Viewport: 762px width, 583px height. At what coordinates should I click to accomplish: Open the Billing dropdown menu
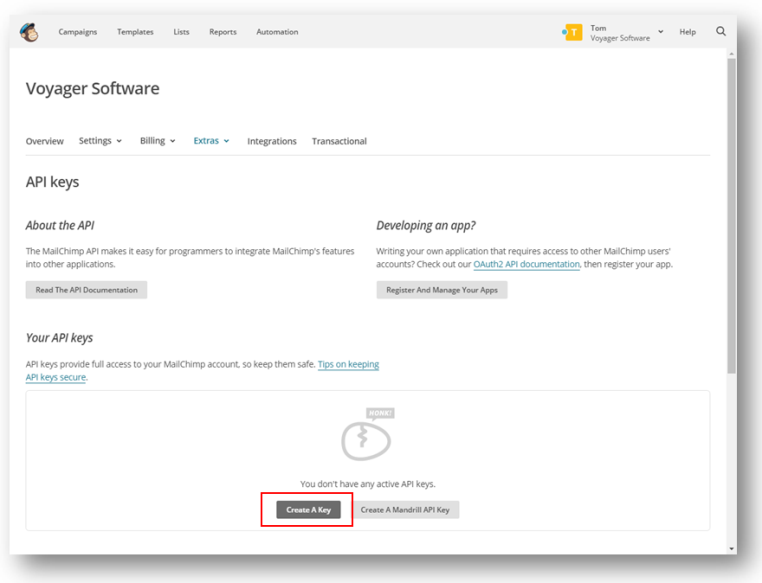pyautogui.click(x=158, y=141)
